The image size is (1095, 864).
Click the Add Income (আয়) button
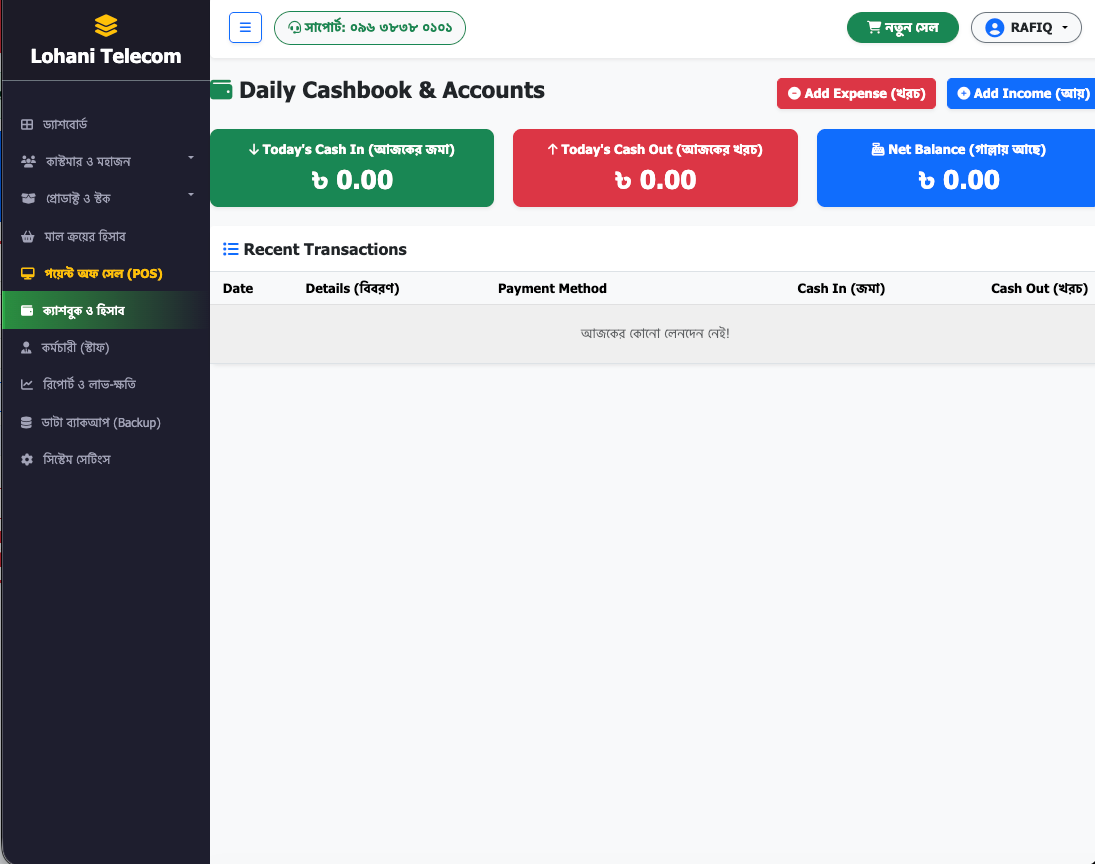1023,93
